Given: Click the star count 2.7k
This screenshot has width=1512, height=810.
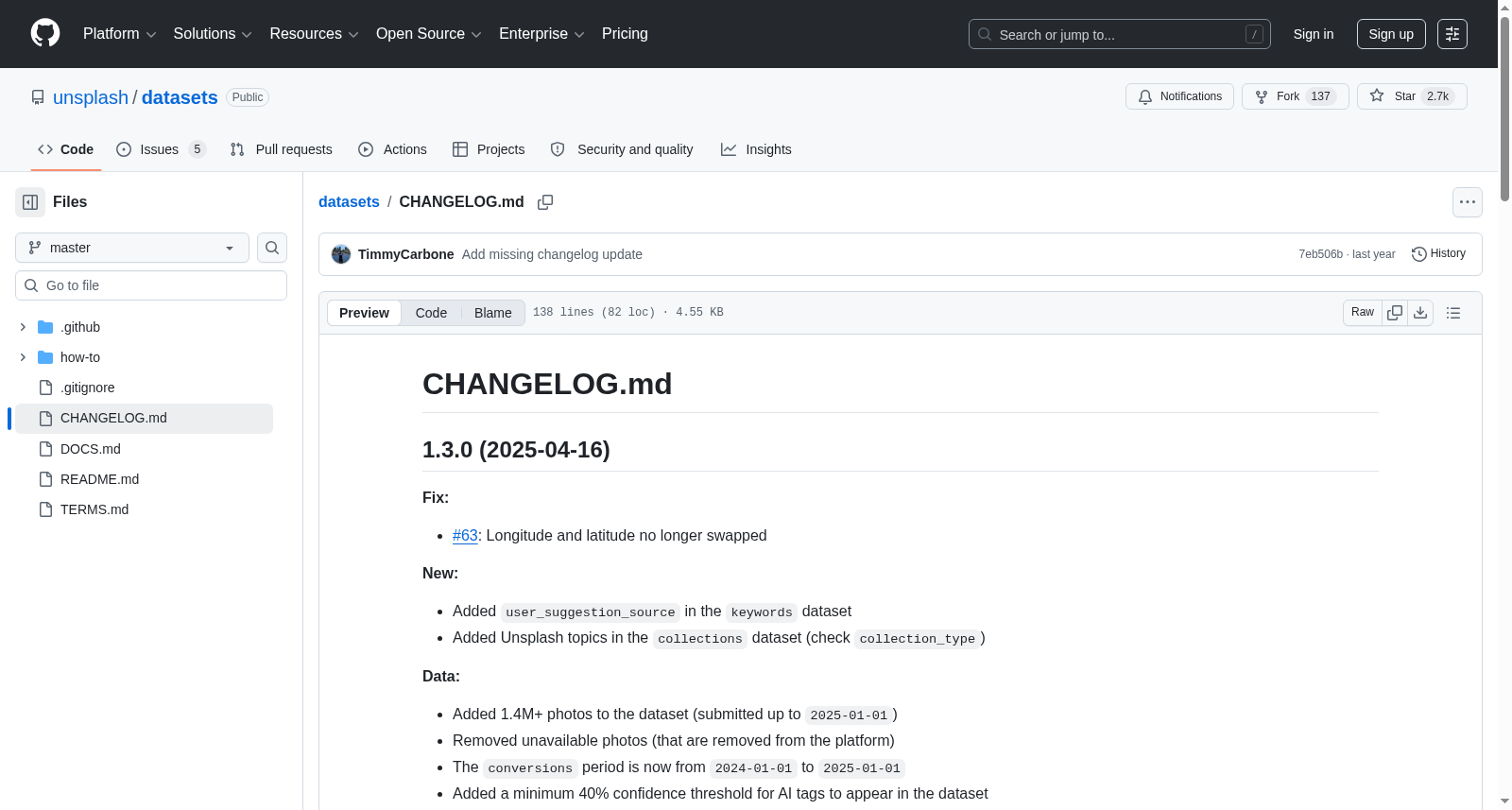Looking at the screenshot, I should [1437, 96].
